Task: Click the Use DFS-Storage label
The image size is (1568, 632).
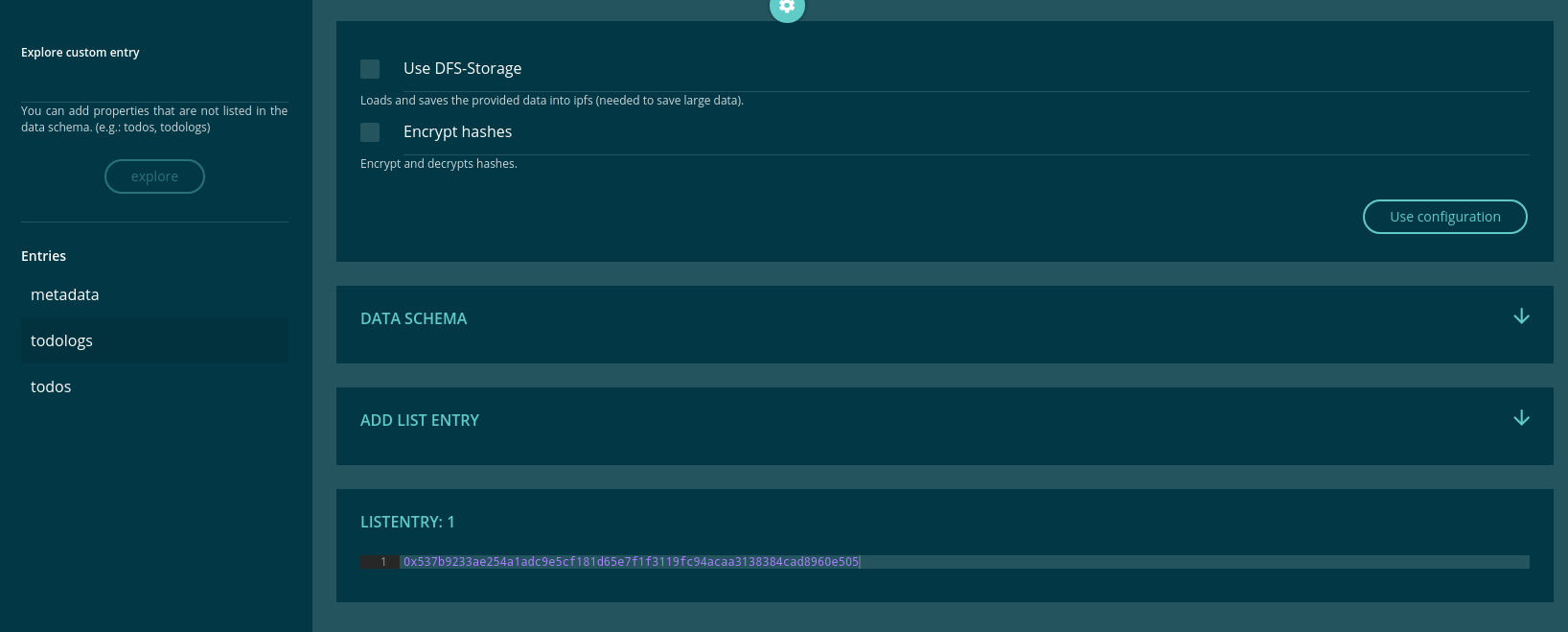Action: point(462,68)
